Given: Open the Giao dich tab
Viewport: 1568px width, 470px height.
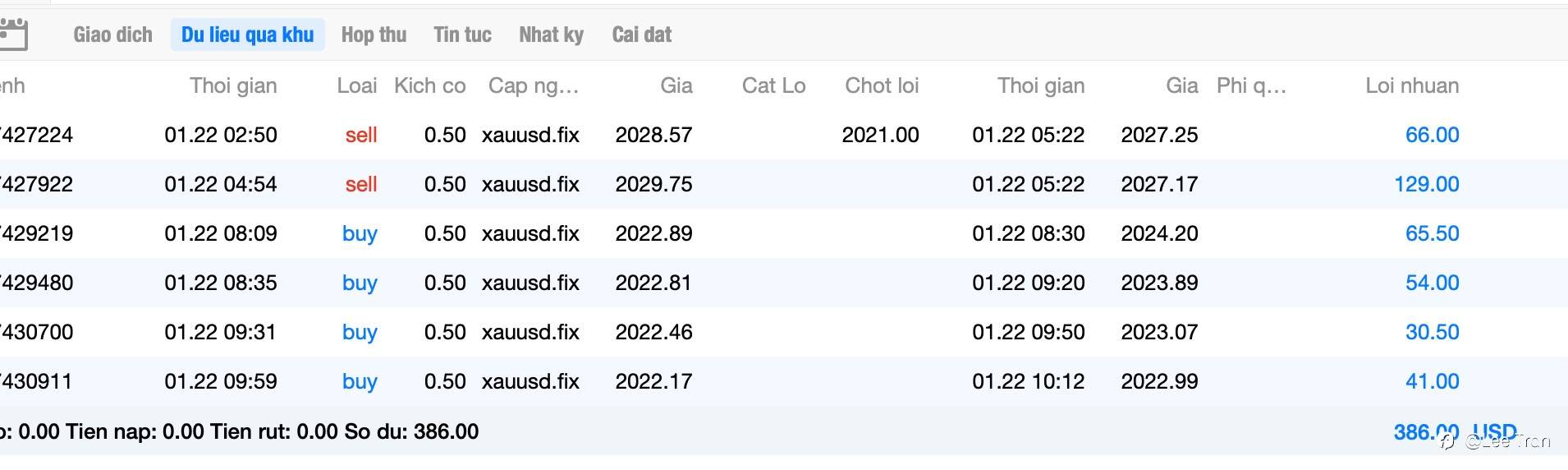Looking at the screenshot, I should (x=112, y=35).
